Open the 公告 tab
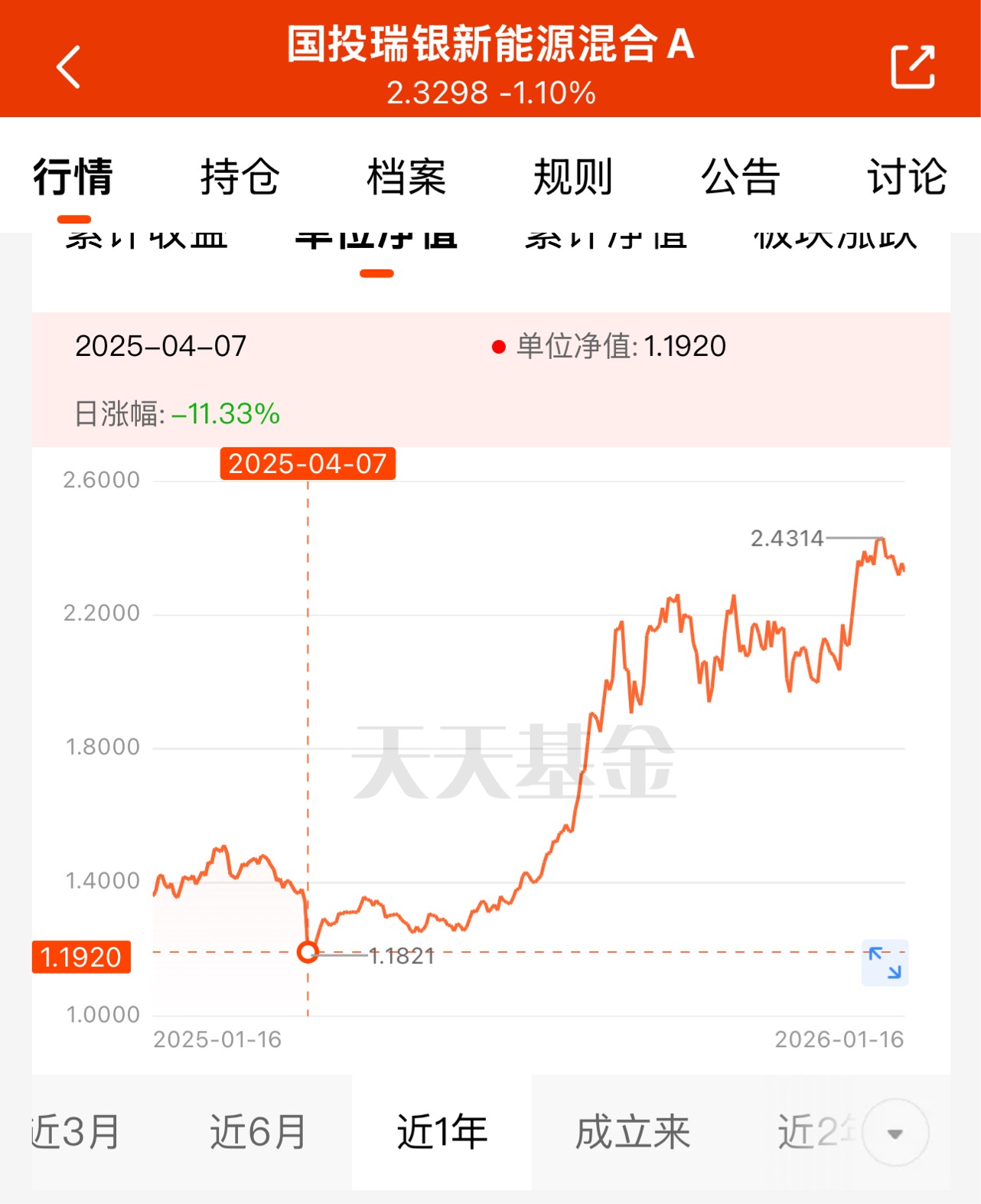981x1204 pixels. pos(740,177)
